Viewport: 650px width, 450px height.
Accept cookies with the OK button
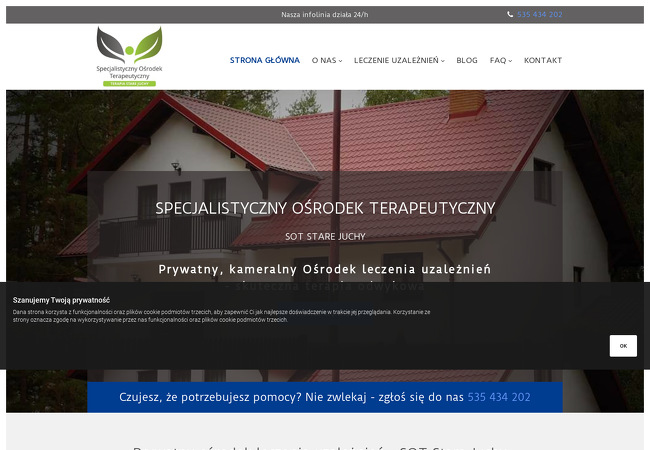click(x=623, y=346)
